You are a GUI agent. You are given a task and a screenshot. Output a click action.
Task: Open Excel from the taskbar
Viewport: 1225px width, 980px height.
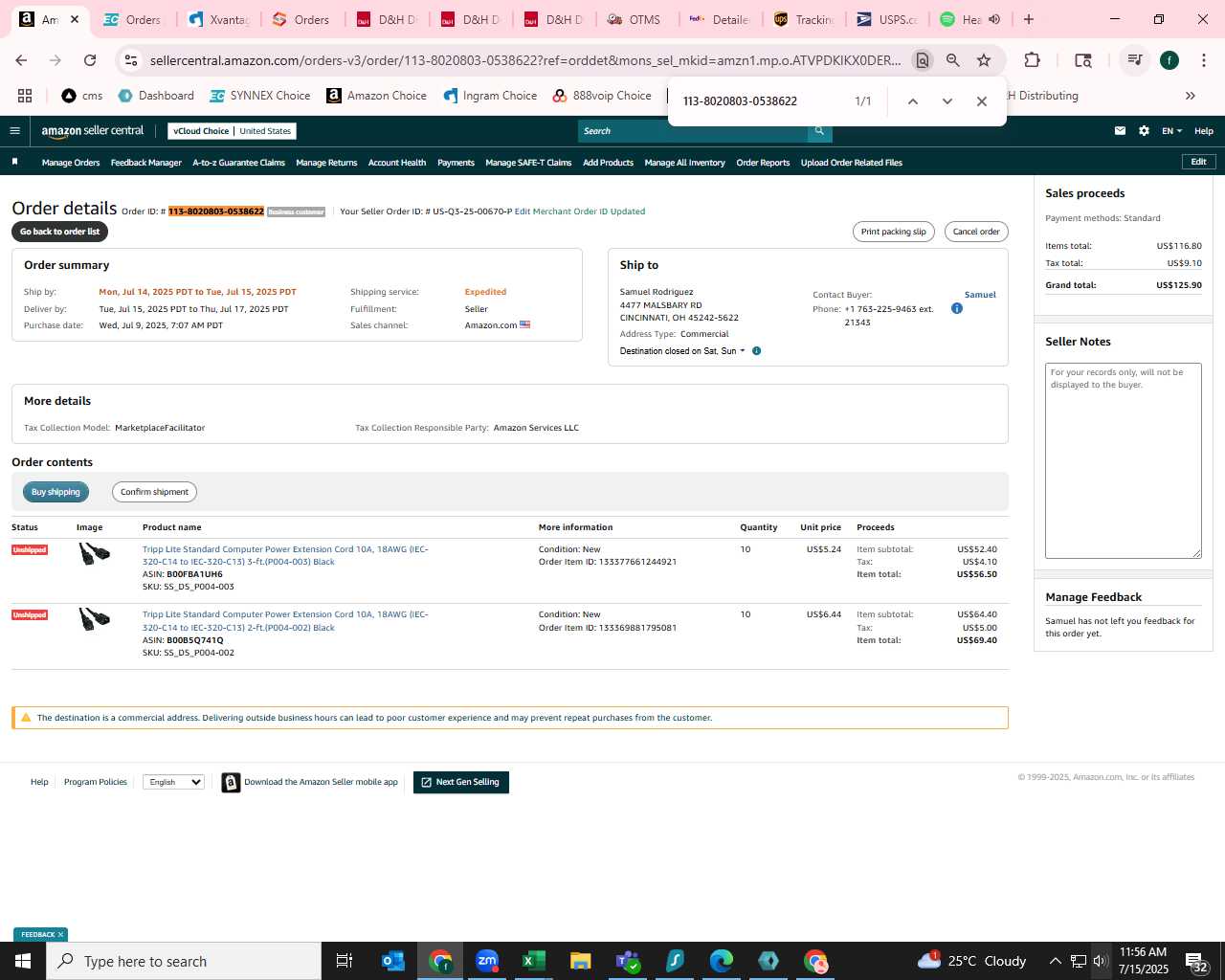tap(534, 961)
